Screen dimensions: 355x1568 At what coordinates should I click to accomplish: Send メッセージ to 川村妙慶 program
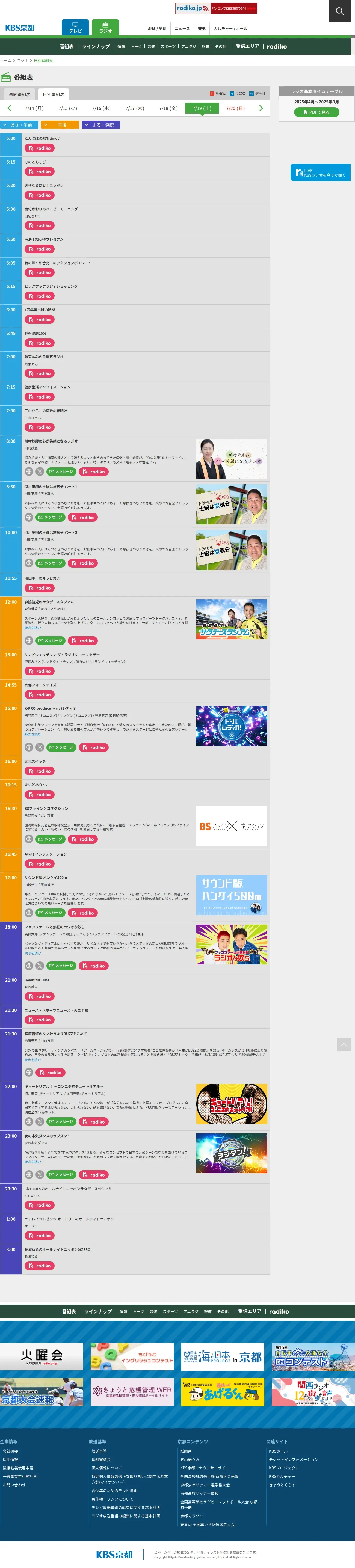click(x=61, y=472)
